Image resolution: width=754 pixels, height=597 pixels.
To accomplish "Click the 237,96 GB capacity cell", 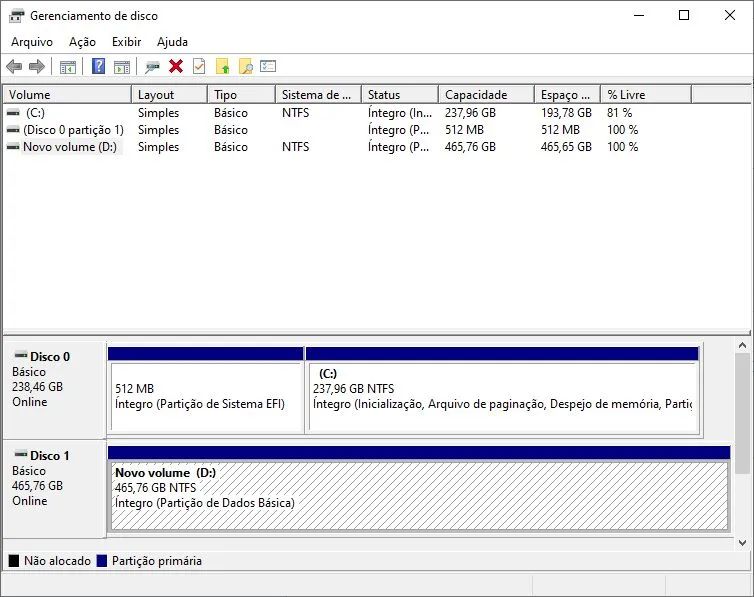I will 470,112.
